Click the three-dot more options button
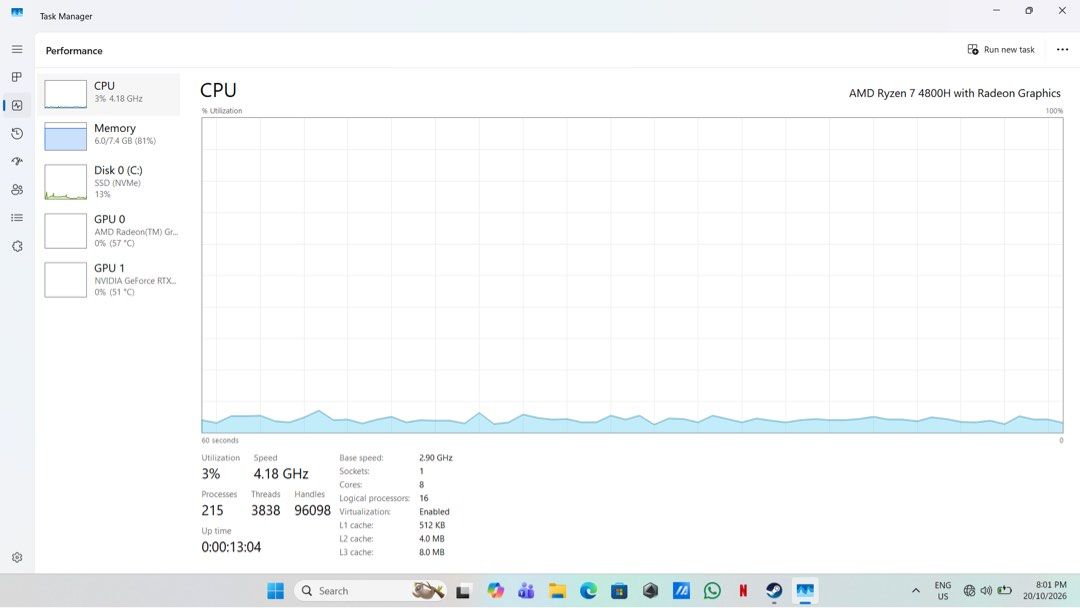 click(x=1062, y=50)
